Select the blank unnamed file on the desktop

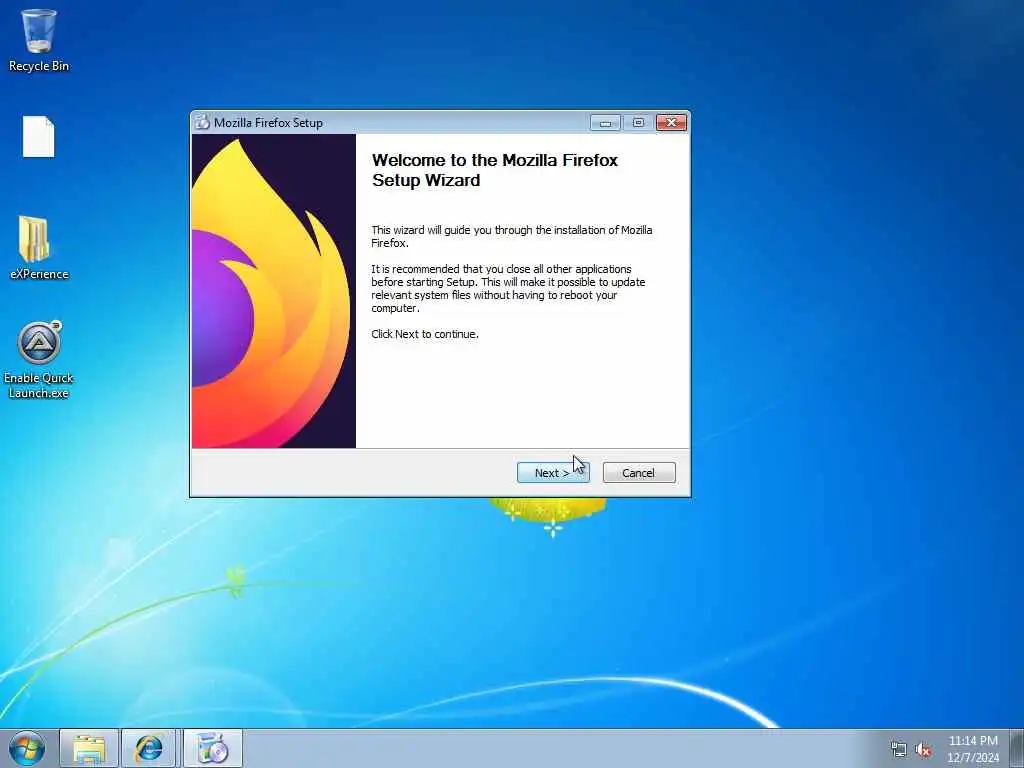39,136
